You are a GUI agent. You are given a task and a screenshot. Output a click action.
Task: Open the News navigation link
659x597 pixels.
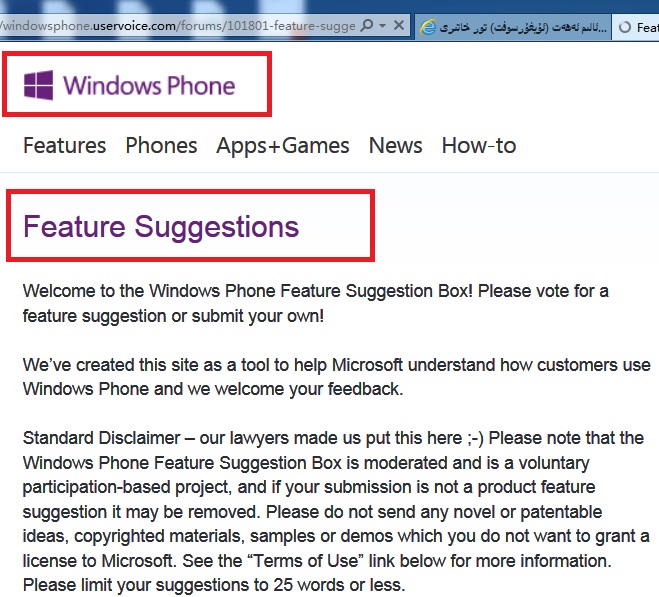point(395,146)
